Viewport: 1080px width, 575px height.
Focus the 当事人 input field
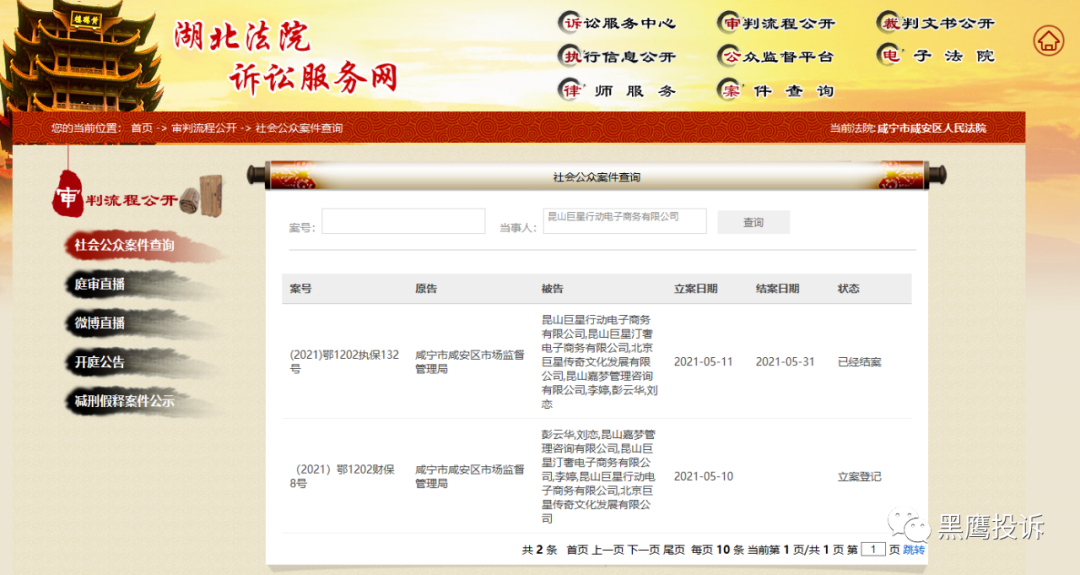pyautogui.click(x=625, y=221)
